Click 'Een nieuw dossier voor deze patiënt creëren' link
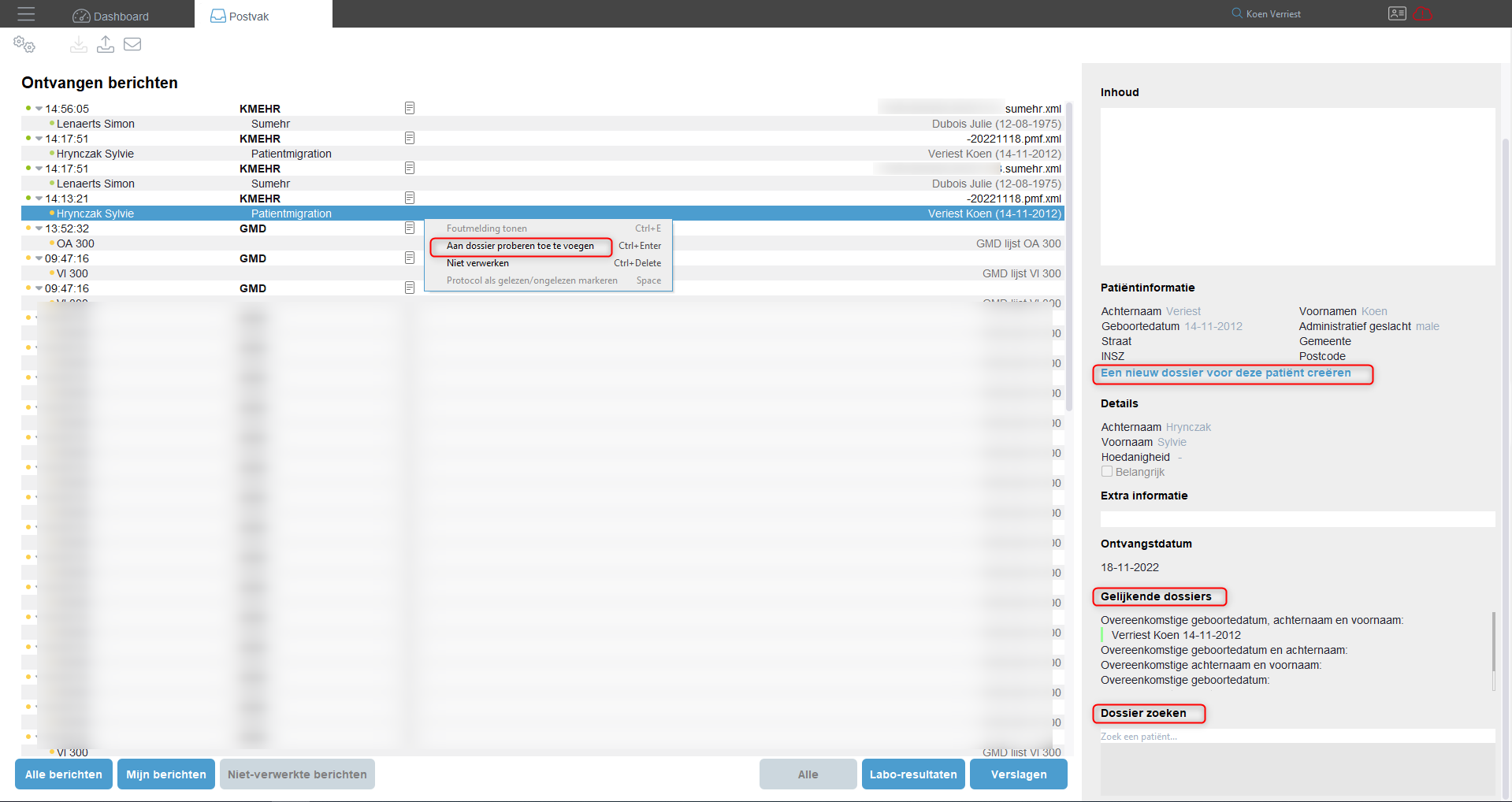 [x=1225, y=373]
